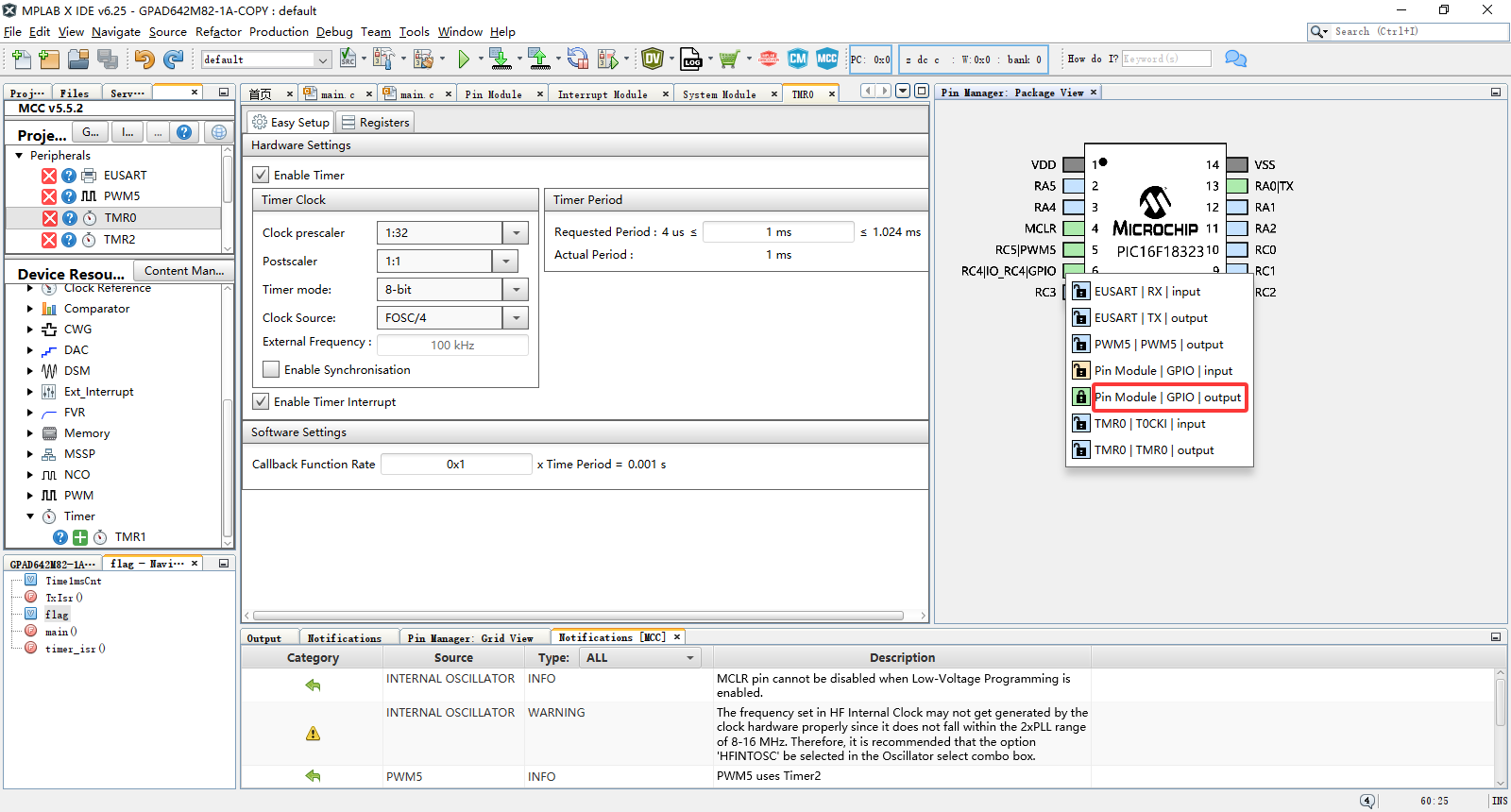Image resolution: width=1511 pixels, height=812 pixels.
Task: Open notification Type ALL dropdown
Action: [640, 658]
